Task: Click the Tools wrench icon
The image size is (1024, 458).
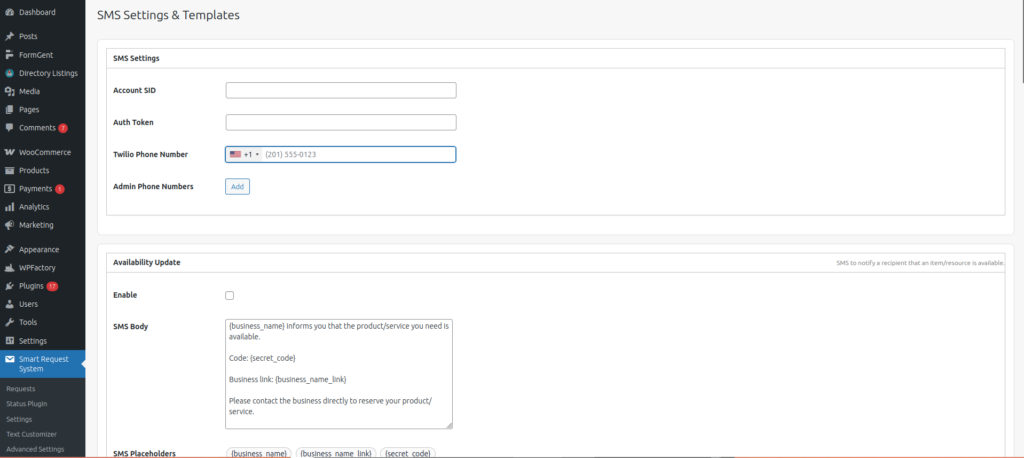Action: [9, 322]
